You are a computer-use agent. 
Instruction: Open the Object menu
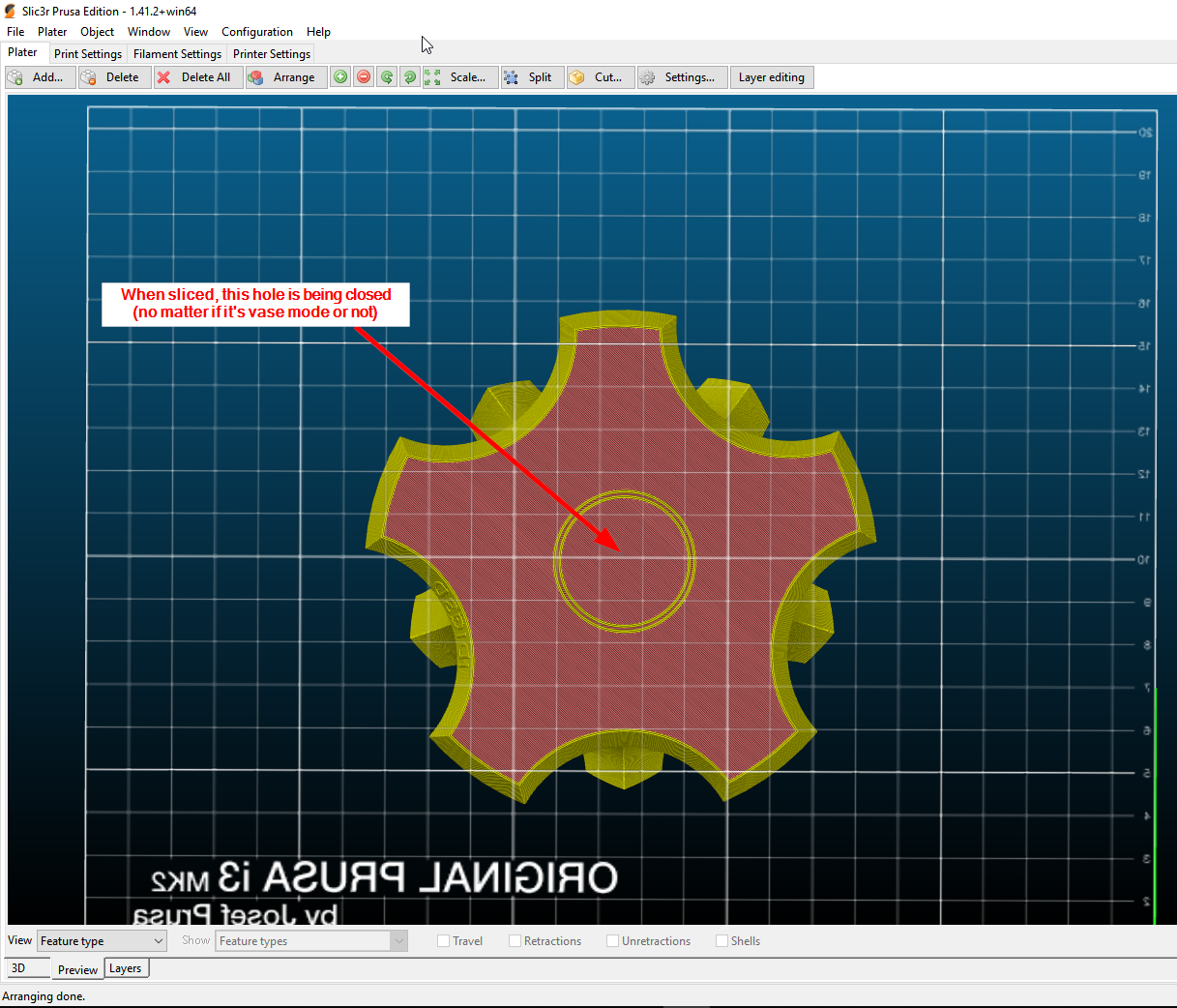point(97,32)
